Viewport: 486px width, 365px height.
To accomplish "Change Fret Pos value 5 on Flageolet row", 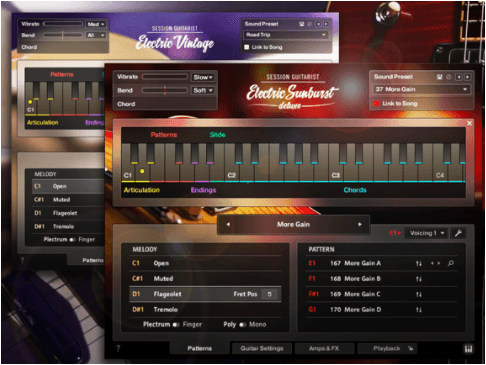I will tap(269, 294).
